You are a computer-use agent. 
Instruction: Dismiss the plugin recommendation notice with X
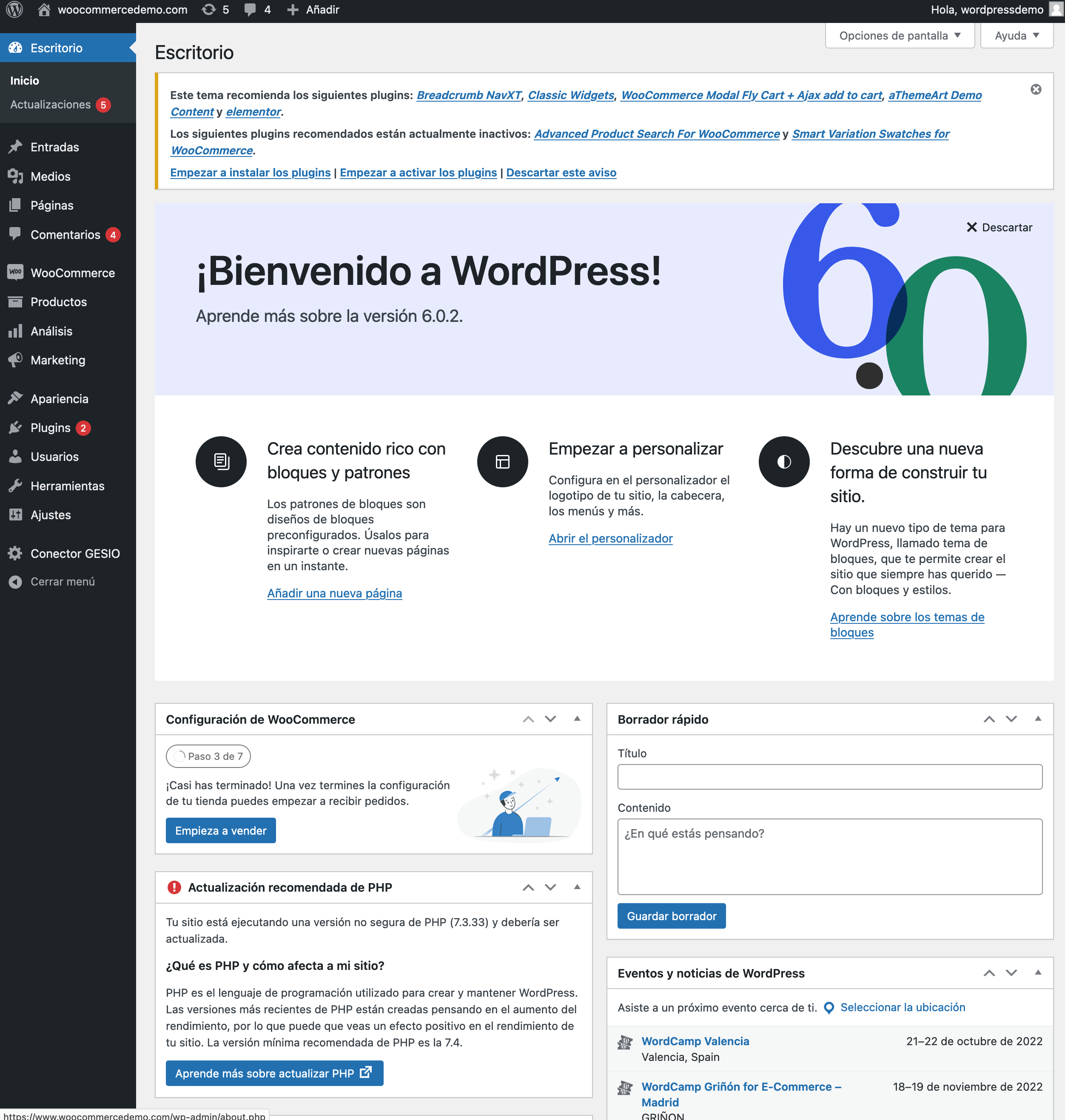[1036, 89]
